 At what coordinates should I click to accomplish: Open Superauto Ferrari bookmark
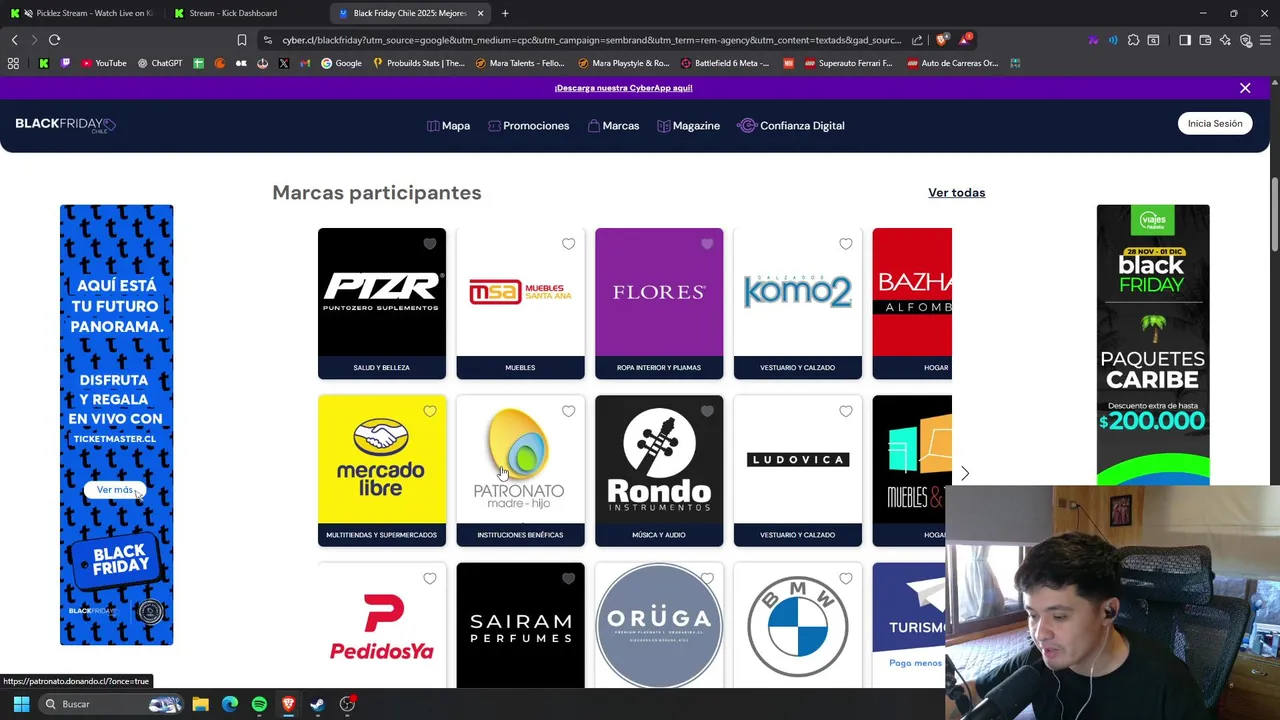point(848,63)
